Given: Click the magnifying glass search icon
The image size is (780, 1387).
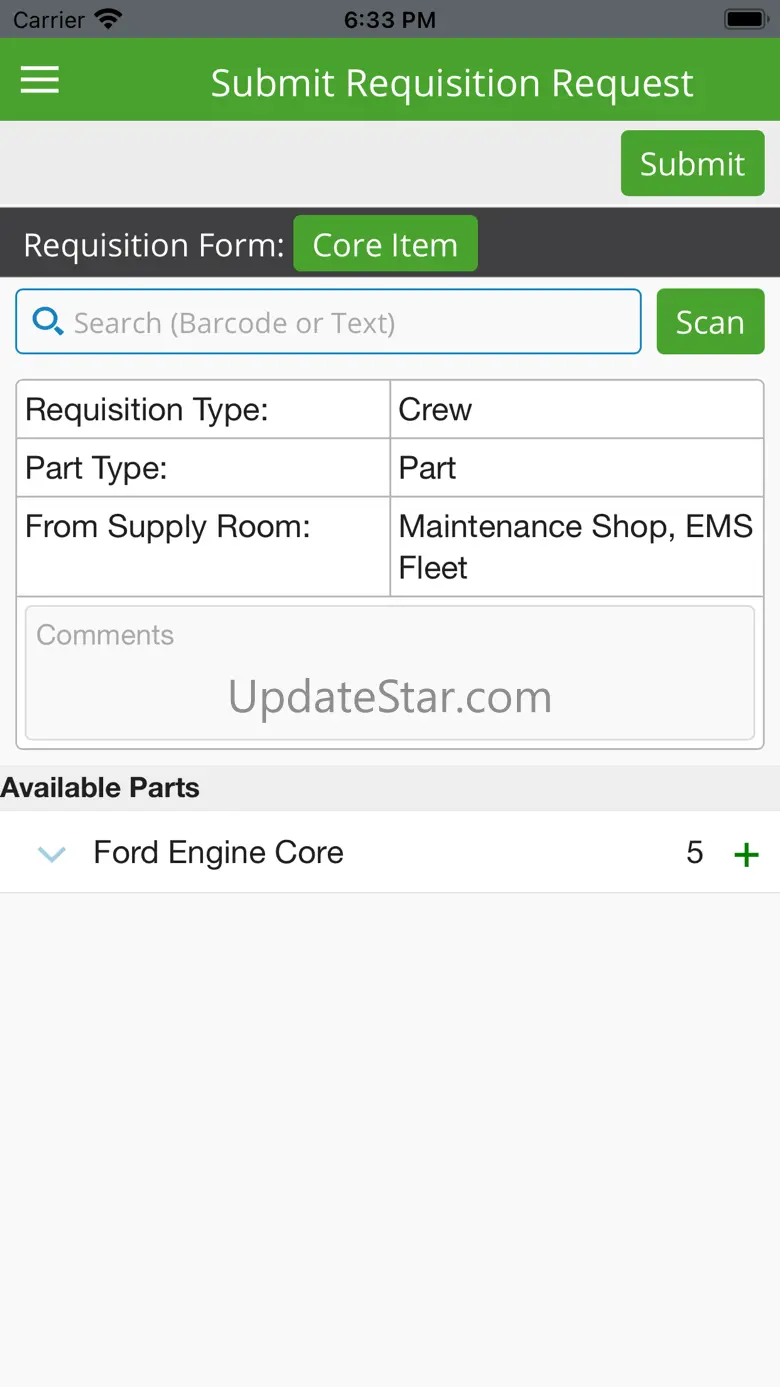Looking at the screenshot, I should coord(47,321).
